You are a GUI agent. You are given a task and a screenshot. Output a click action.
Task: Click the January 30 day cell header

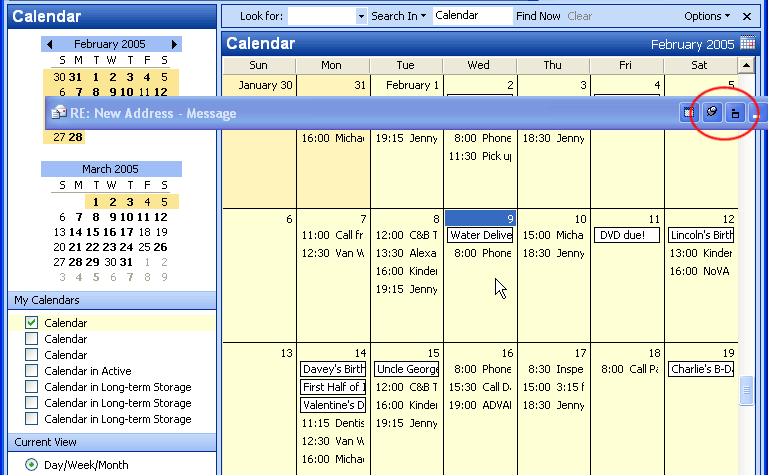260,85
